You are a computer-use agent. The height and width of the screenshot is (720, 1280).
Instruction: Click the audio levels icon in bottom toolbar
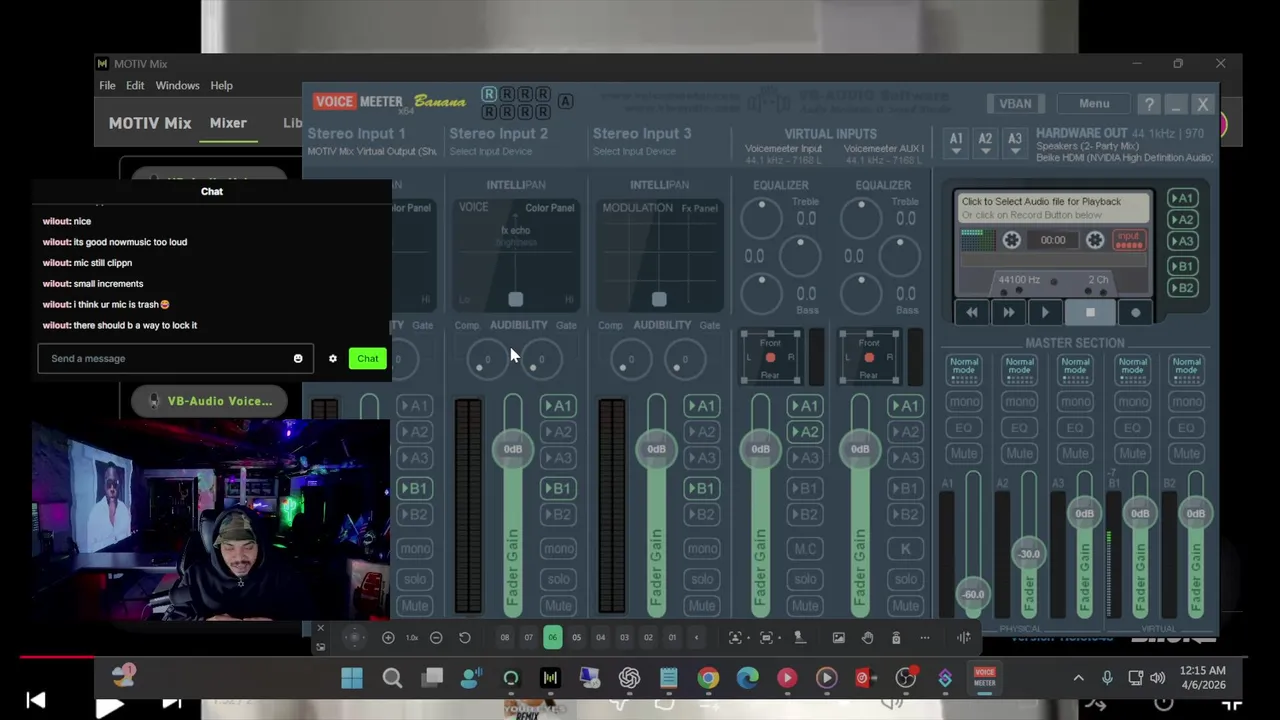point(964,638)
